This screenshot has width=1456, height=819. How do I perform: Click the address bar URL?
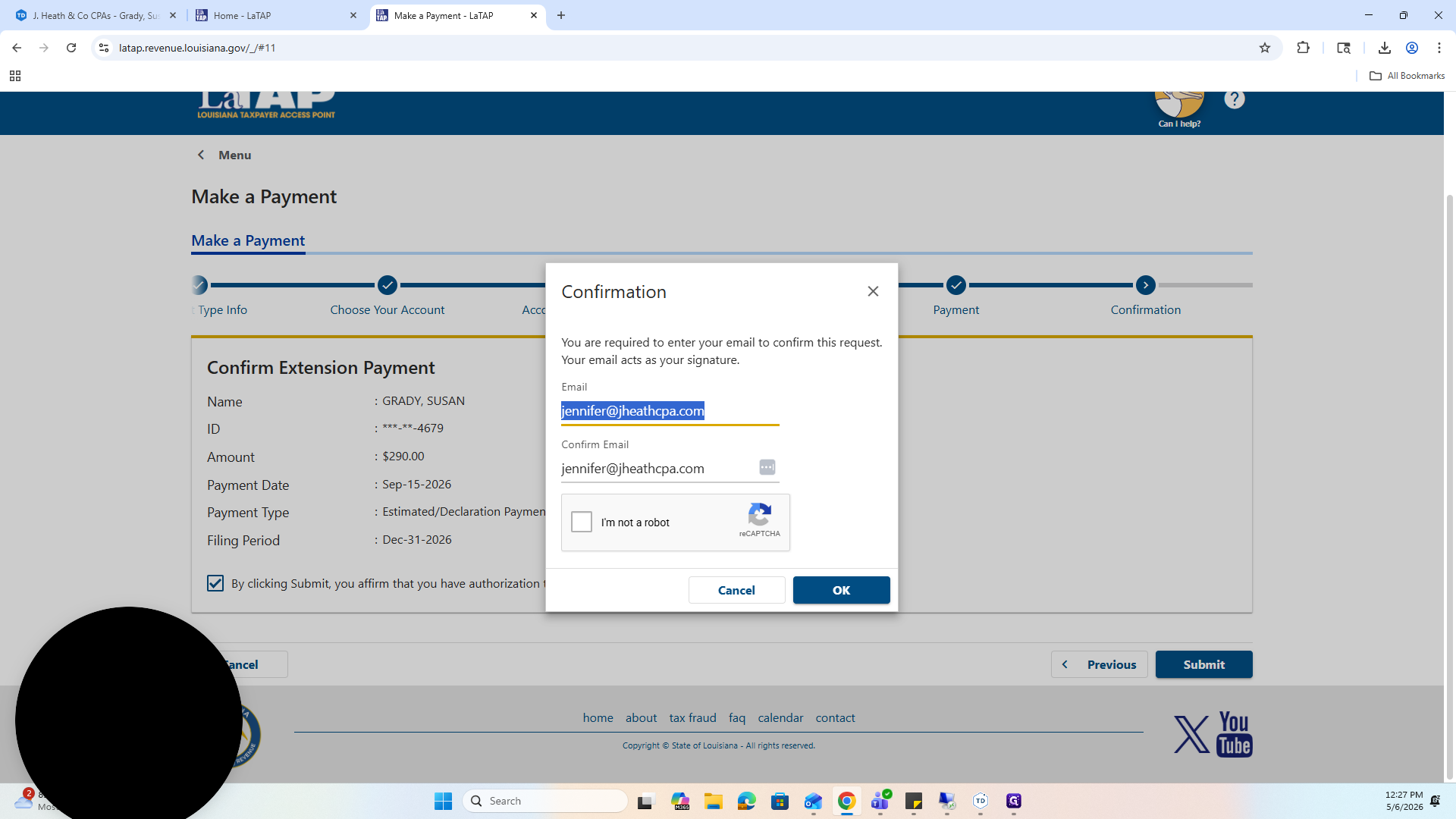pyautogui.click(x=197, y=48)
